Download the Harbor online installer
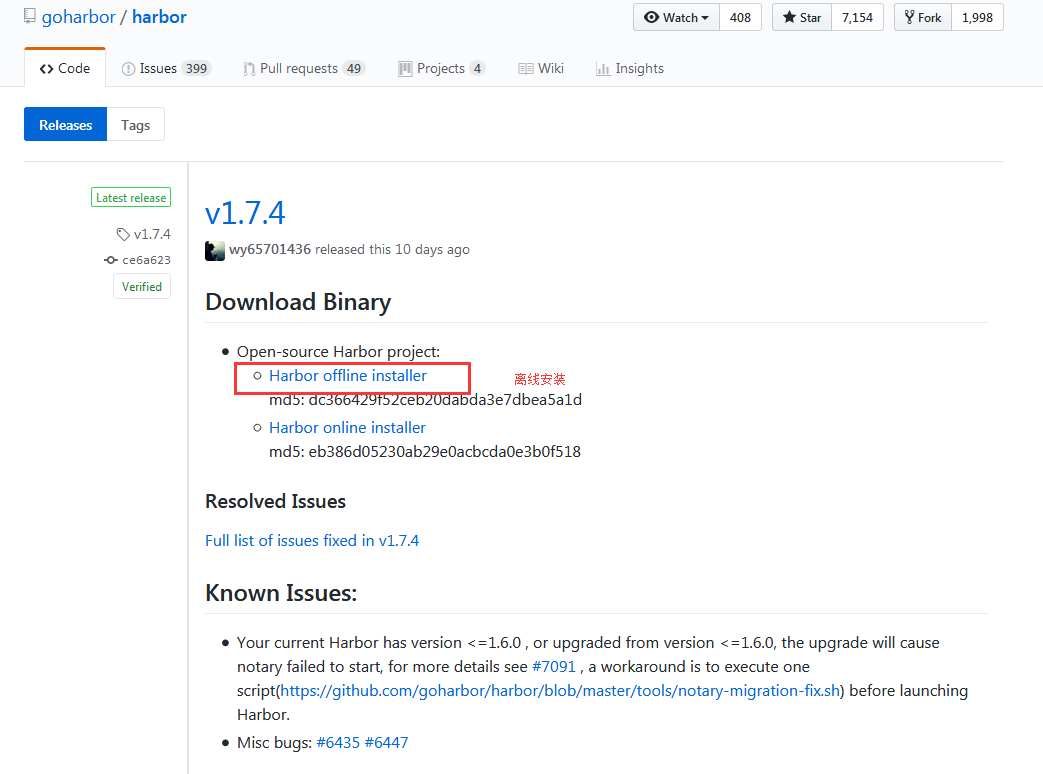This screenshot has height=774, width=1043. (347, 428)
